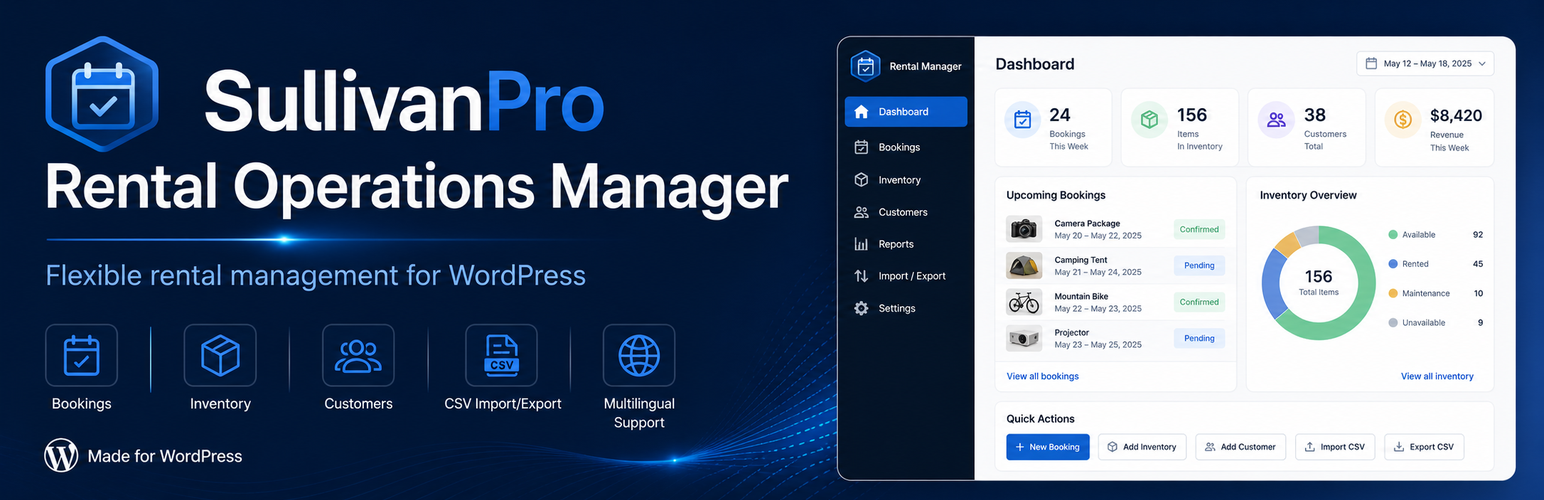
Task: Click the Dashboard page title
Action: (1035, 64)
